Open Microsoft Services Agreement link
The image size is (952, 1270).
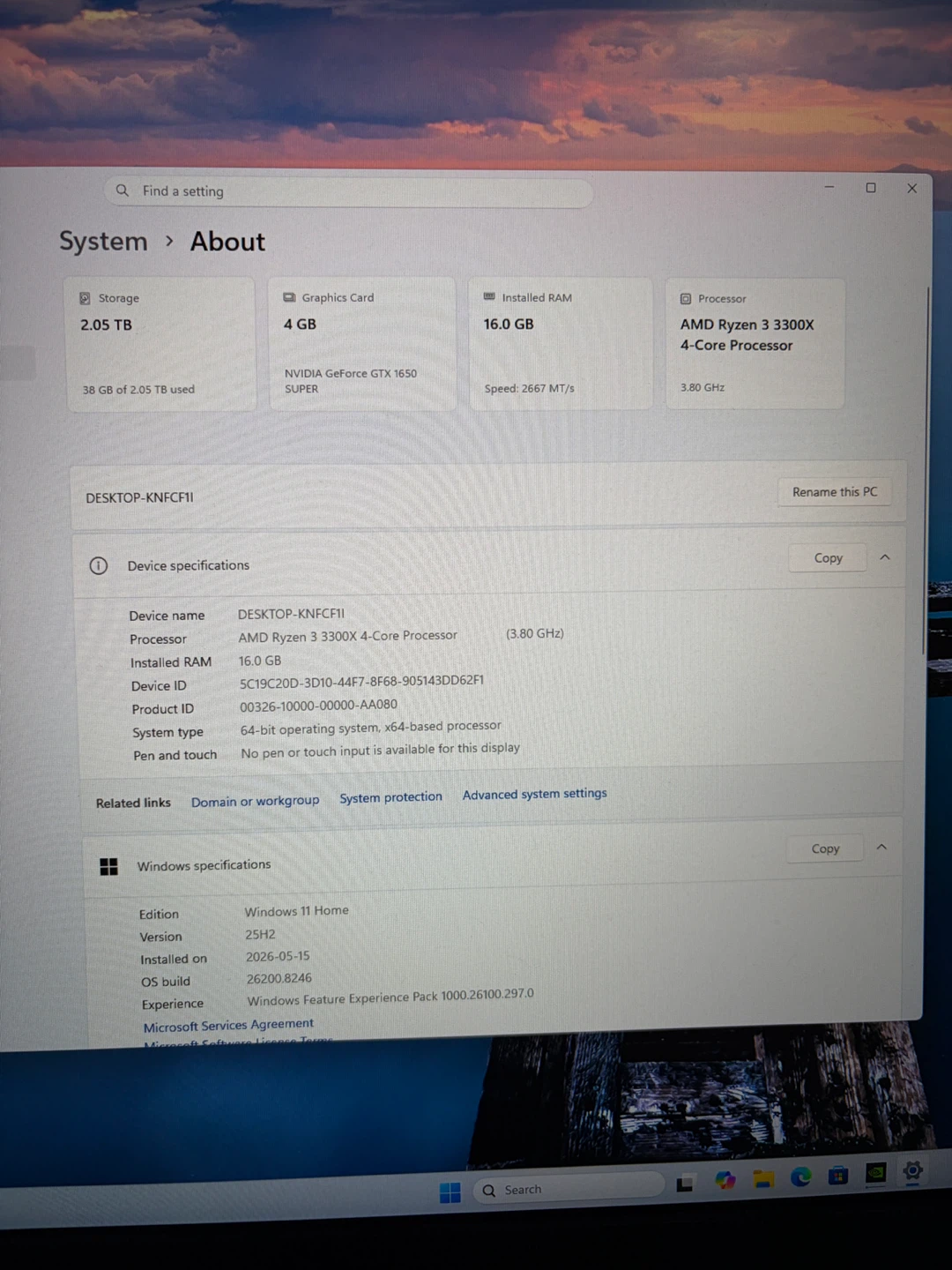click(x=228, y=1025)
